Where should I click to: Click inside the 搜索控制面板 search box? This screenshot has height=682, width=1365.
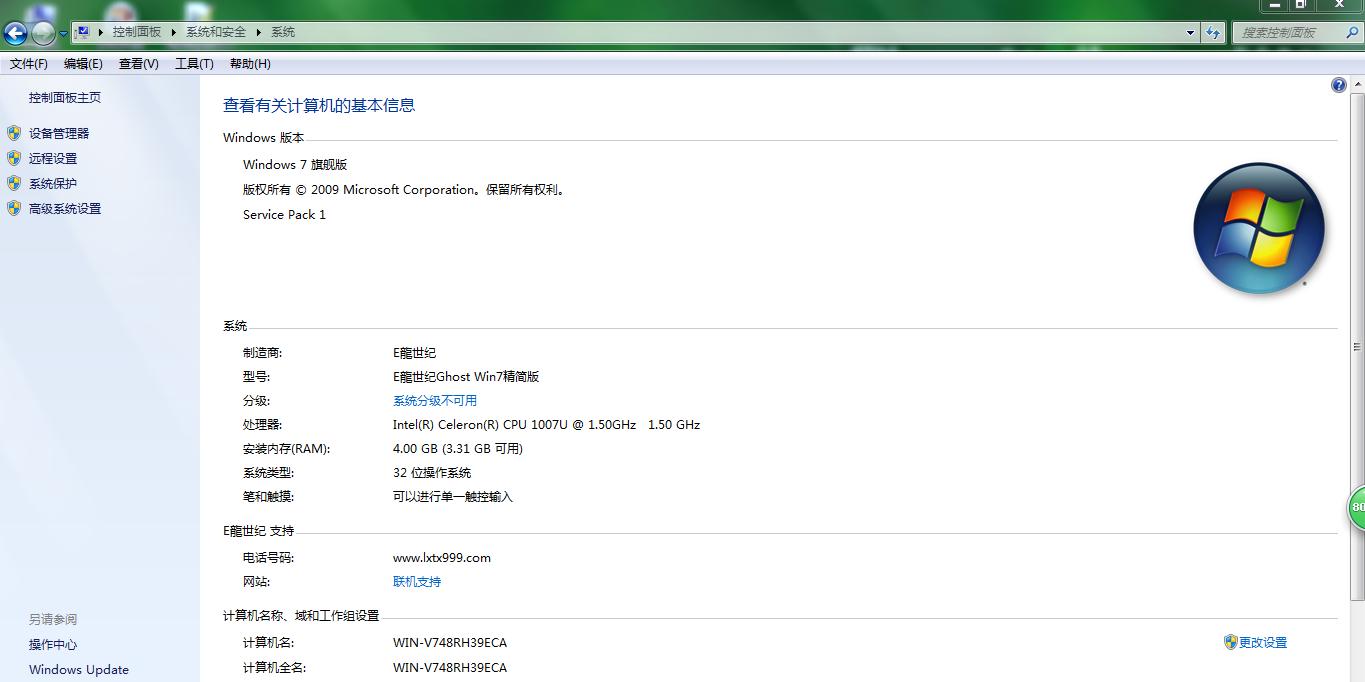pos(1290,31)
